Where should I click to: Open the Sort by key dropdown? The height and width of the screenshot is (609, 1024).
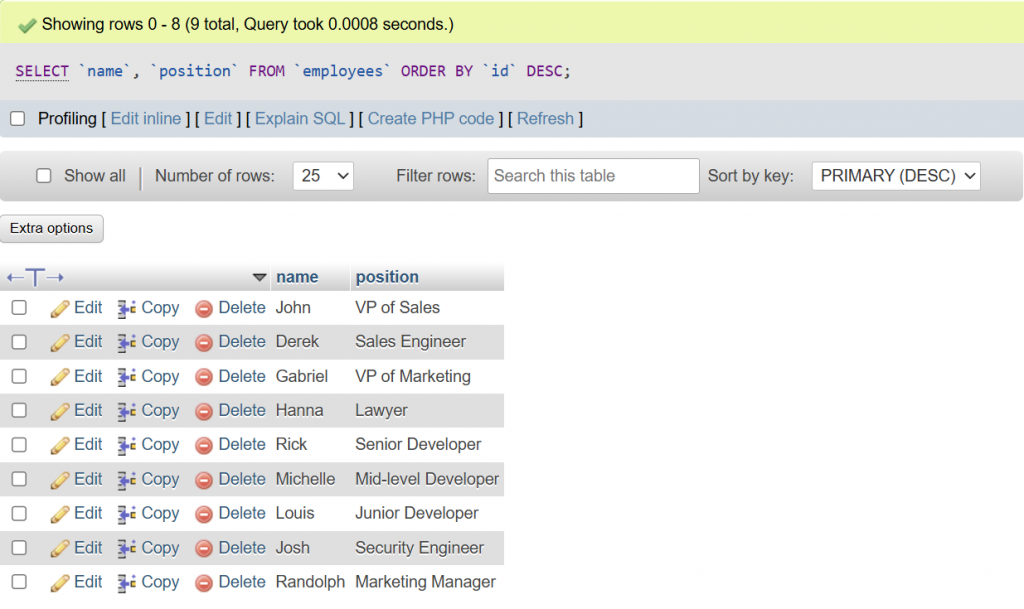tap(895, 176)
